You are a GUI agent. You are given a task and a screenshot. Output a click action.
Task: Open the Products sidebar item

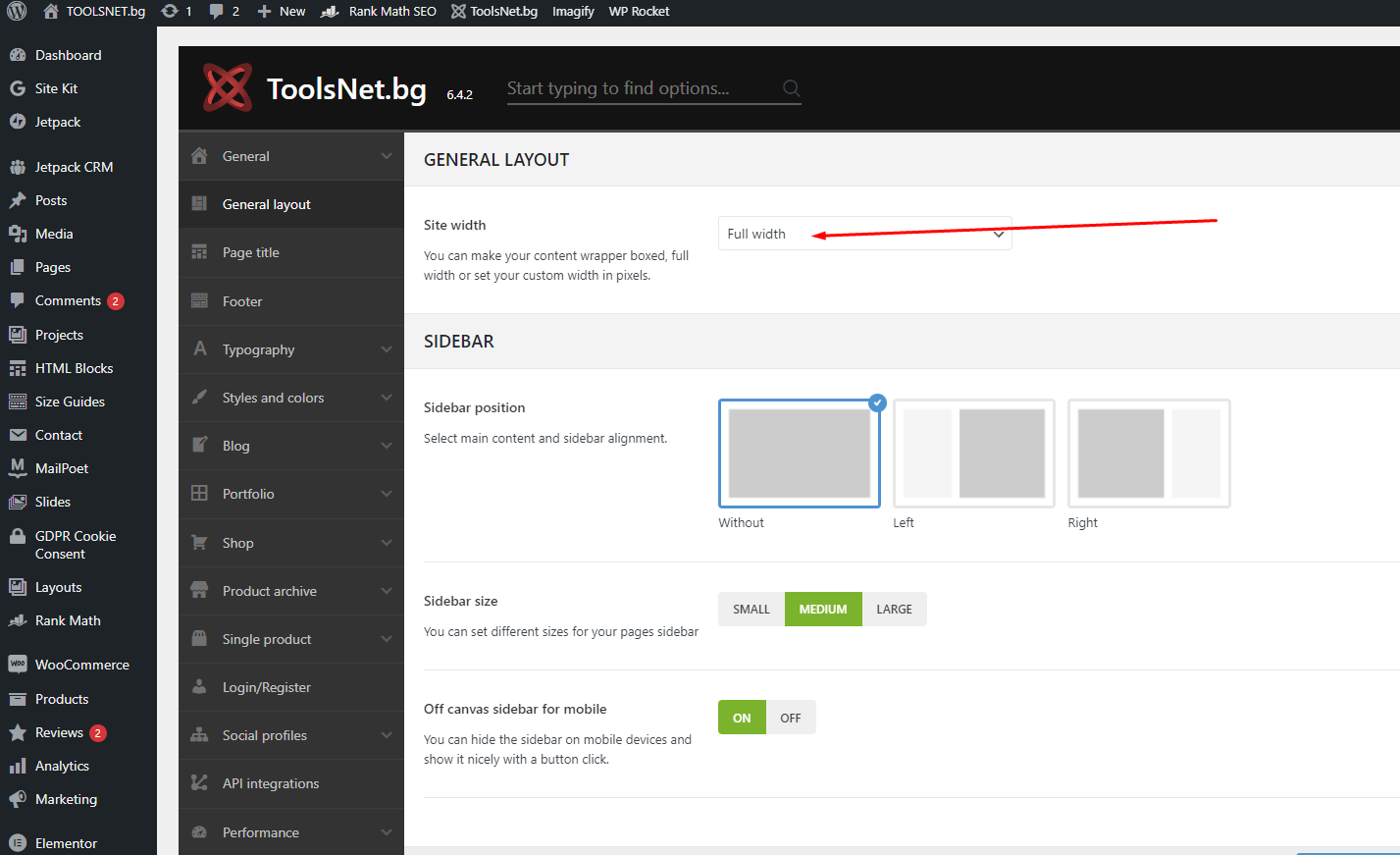78,699
